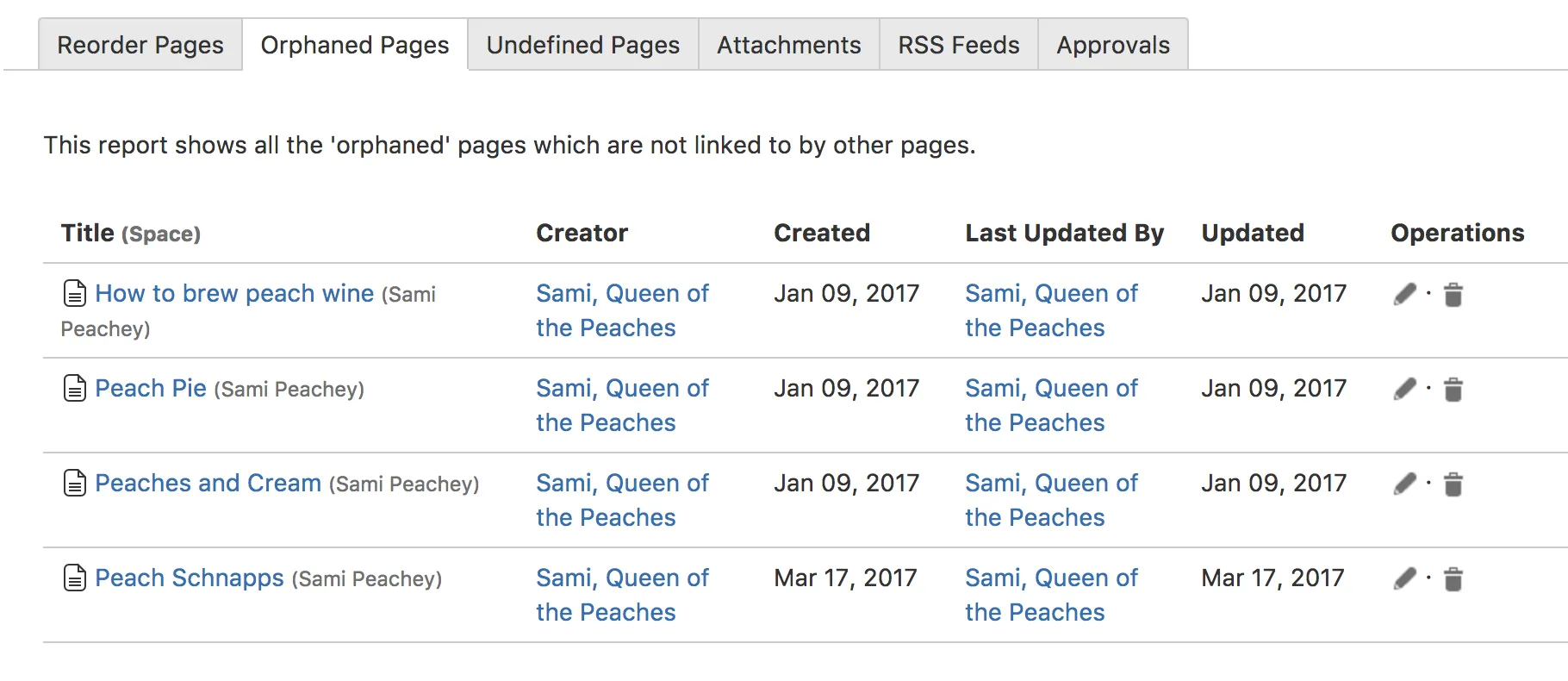Viewport: 1568px width, 681px height.
Task: Open the Peach Schnapps title link
Action: [x=190, y=578]
